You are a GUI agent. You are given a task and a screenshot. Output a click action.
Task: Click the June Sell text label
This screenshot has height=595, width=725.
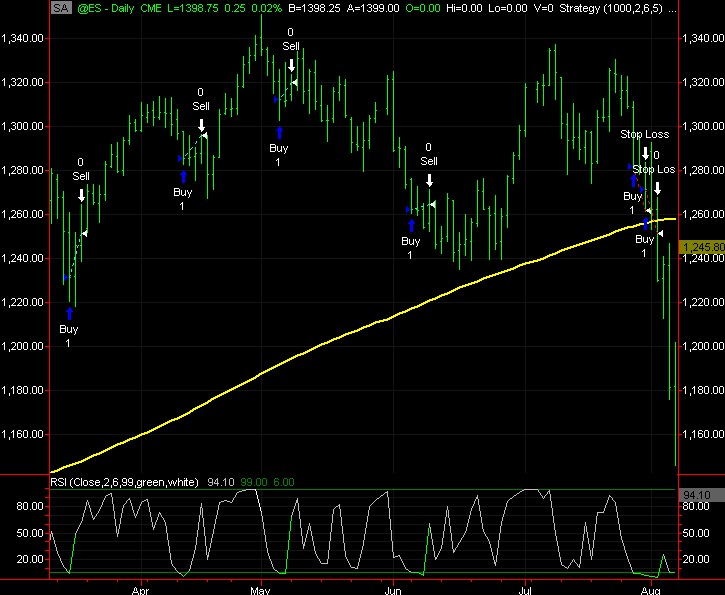429,161
